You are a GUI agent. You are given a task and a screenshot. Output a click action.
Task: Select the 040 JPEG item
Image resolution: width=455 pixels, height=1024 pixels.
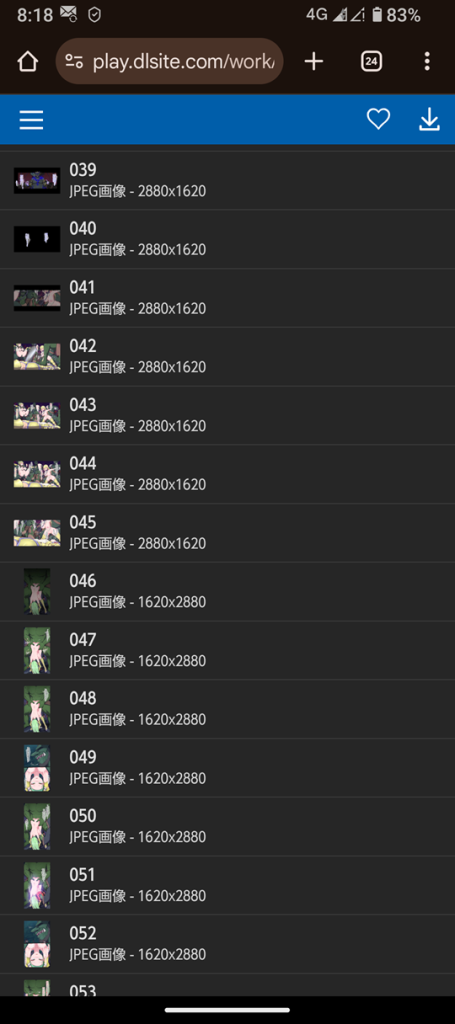227,239
